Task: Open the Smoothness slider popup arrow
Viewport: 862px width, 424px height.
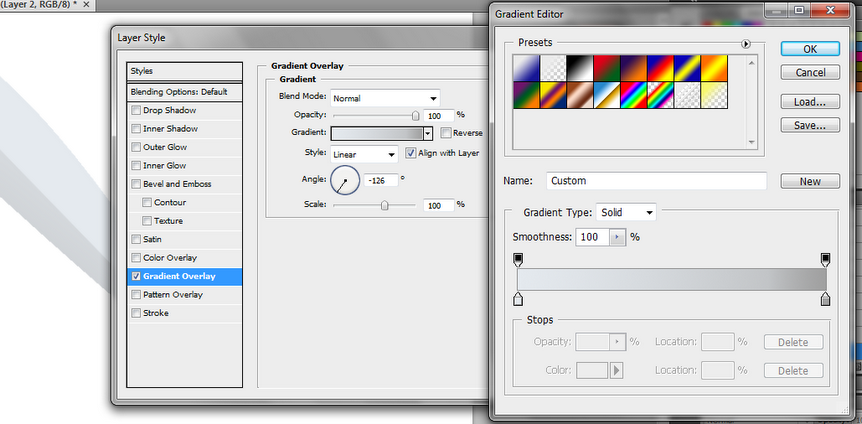Action: click(617, 238)
